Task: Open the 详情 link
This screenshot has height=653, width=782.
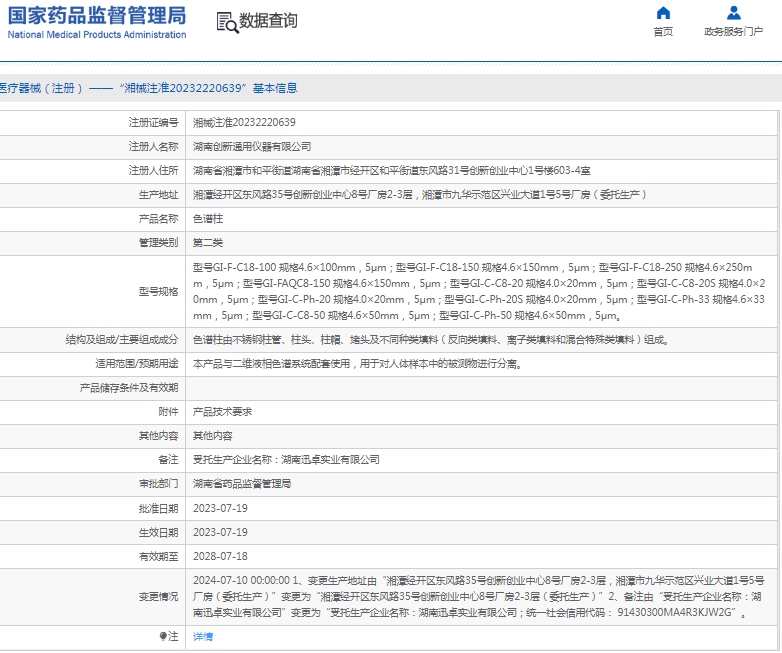Action: click(203, 637)
